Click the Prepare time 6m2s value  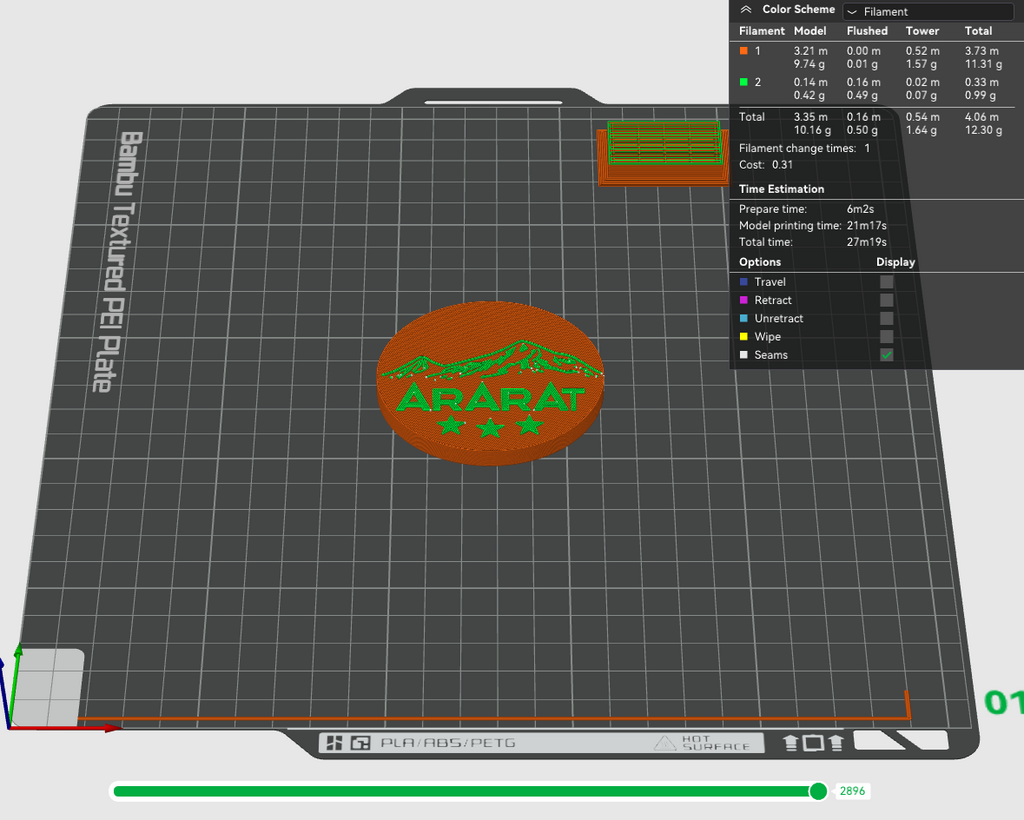pos(860,209)
